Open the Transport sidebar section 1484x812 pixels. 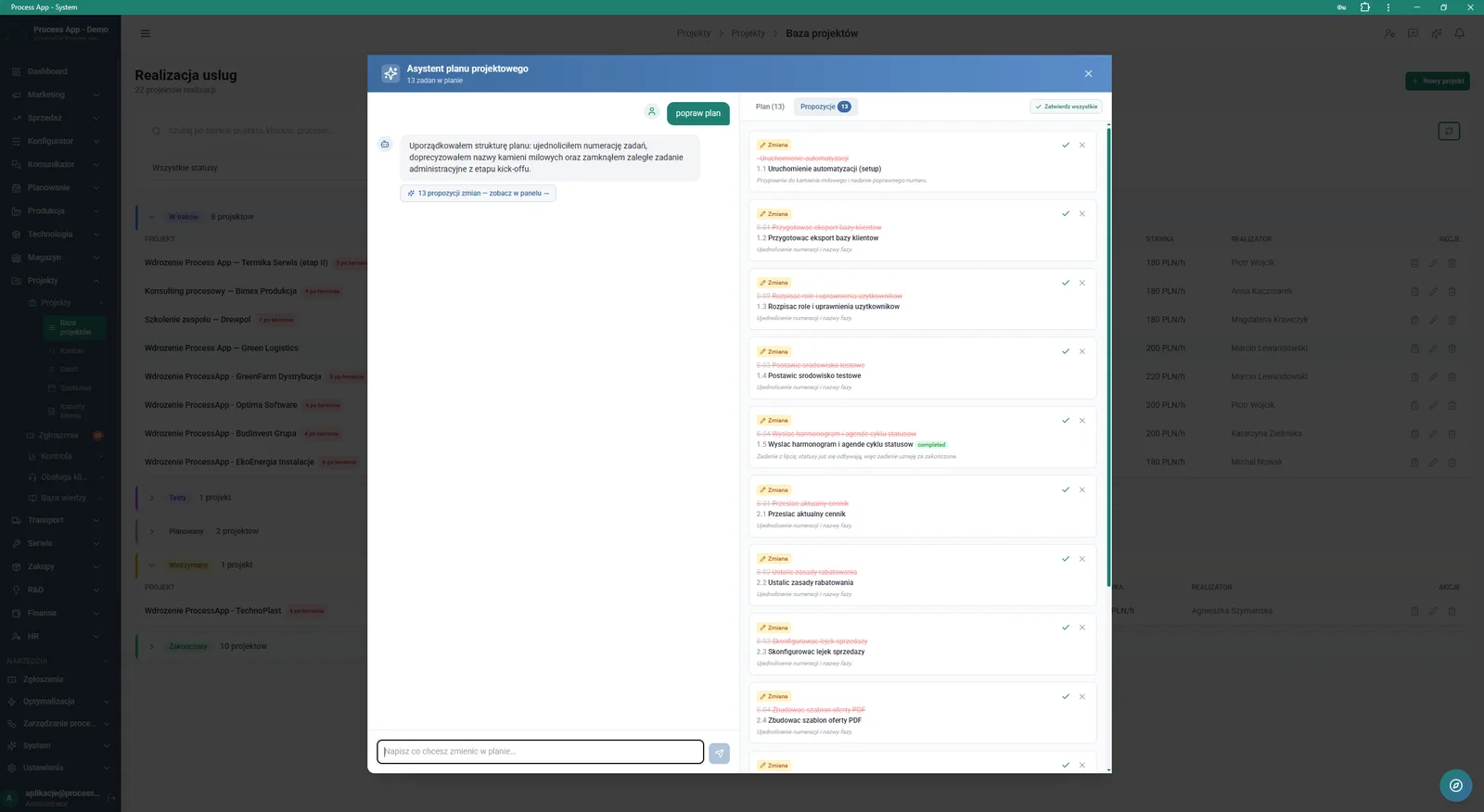[56, 520]
